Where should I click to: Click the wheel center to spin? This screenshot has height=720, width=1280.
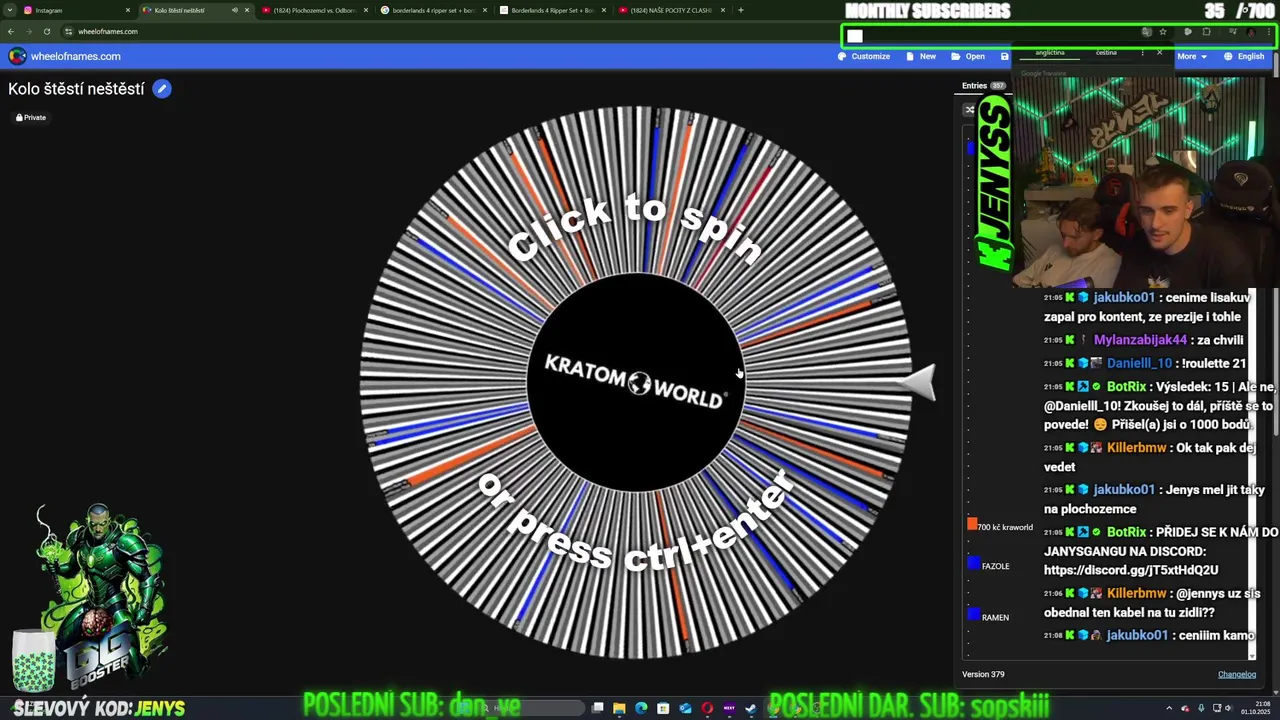635,383
